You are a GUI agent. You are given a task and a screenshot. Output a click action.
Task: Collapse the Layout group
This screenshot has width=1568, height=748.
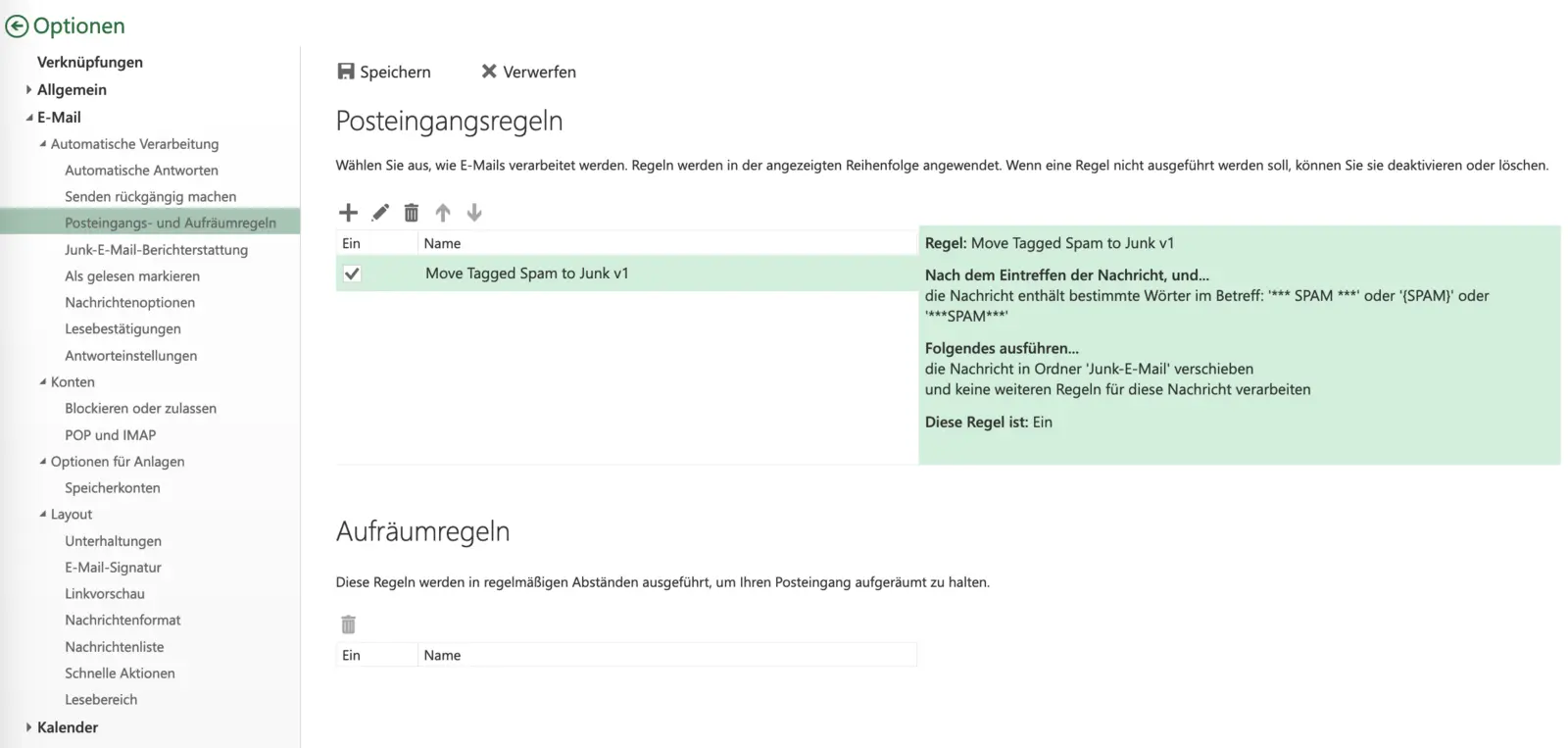pyautogui.click(x=43, y=514)
